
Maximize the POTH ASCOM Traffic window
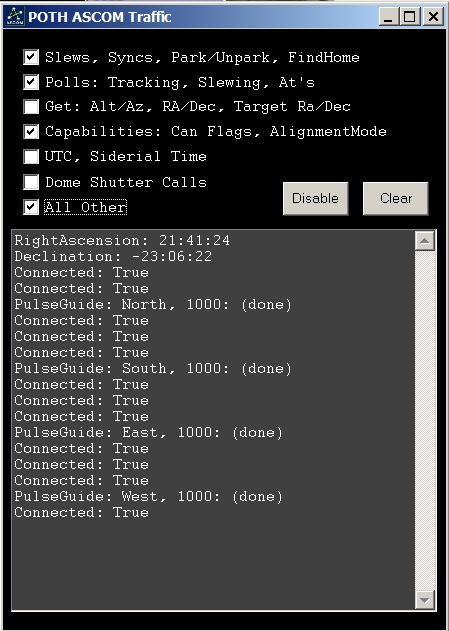[410, 17]
